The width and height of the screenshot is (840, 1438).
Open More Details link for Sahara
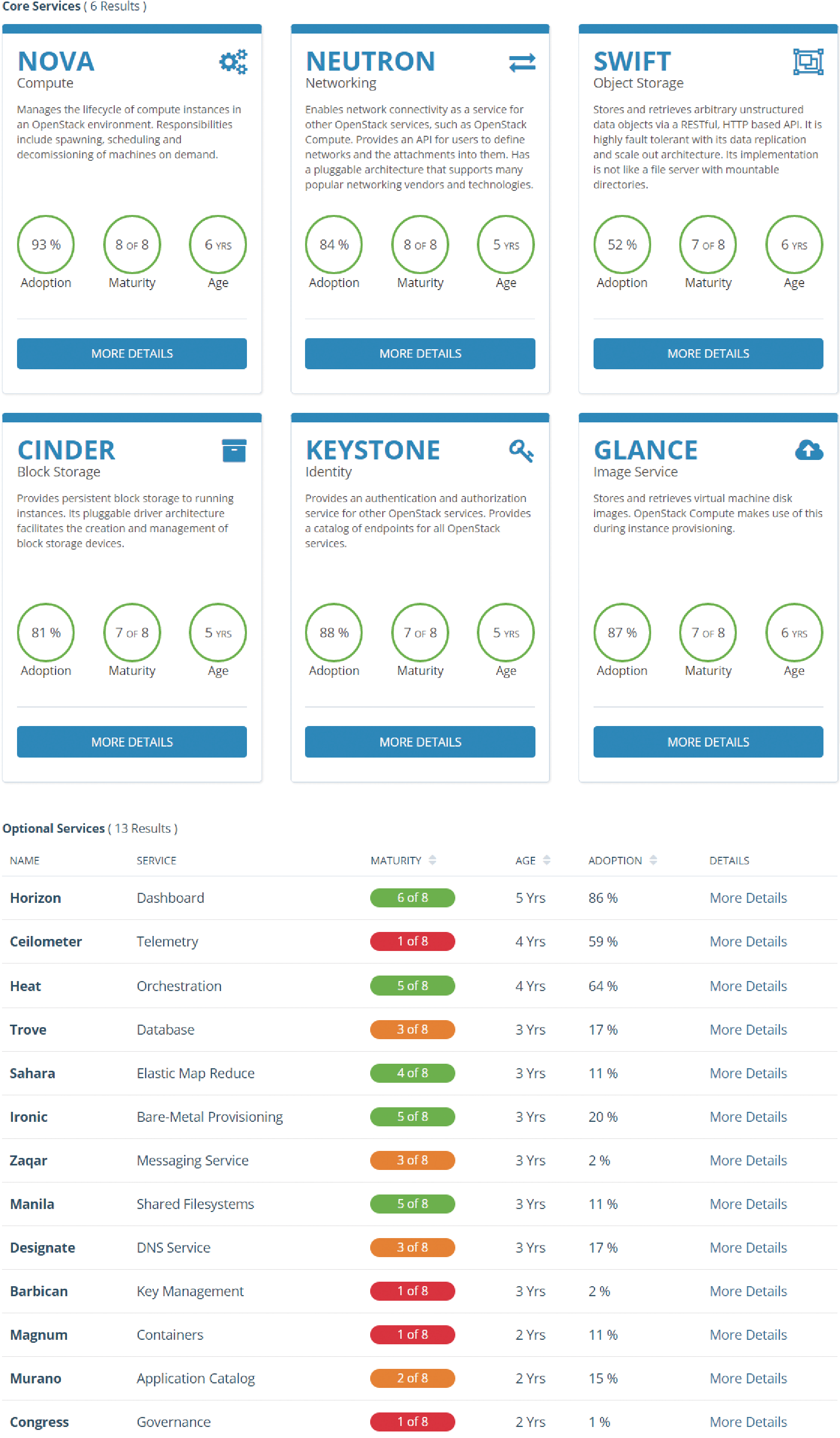tap(748, 1073)
